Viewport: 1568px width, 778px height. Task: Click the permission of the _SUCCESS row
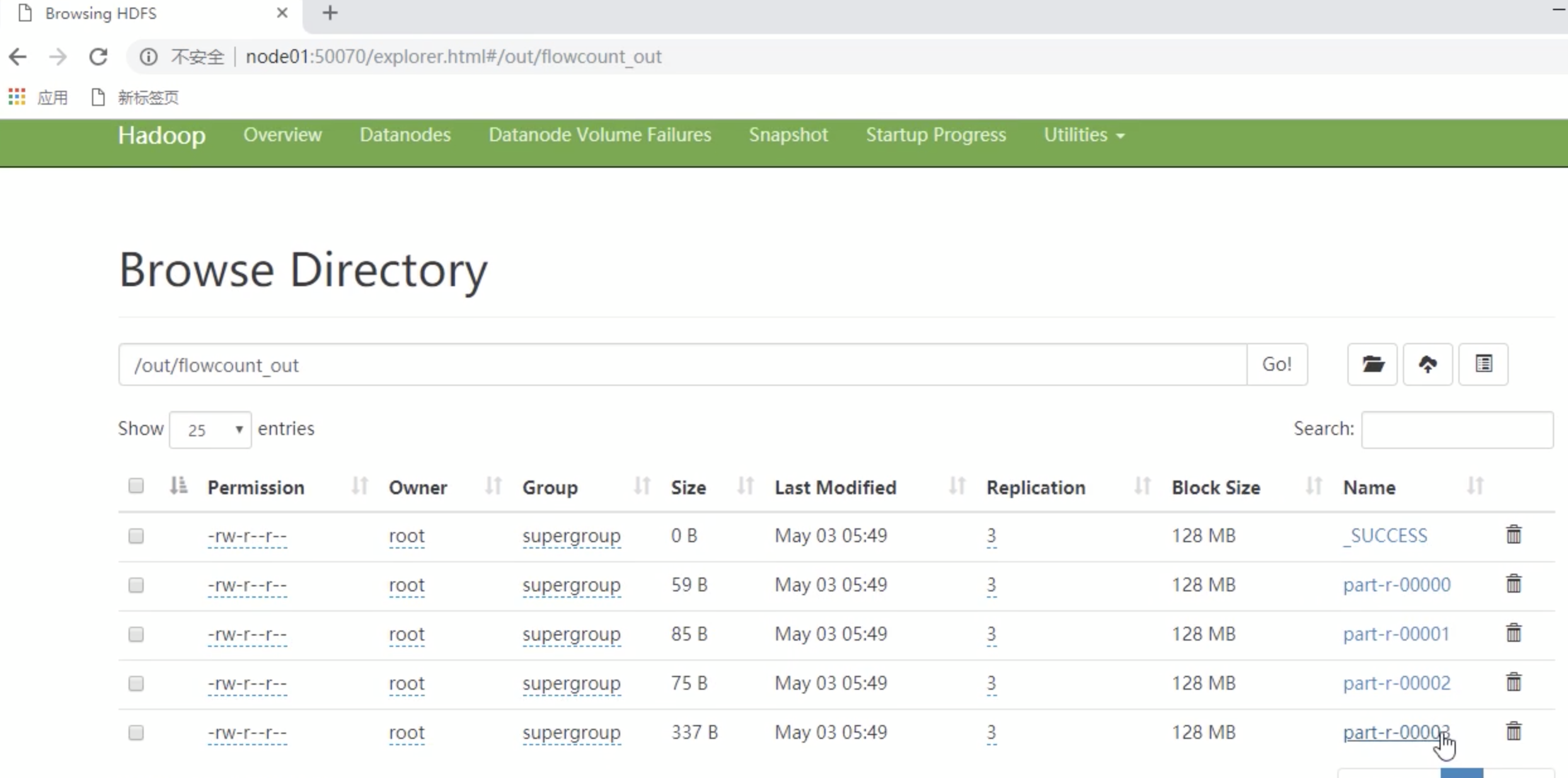click(247, 536)
